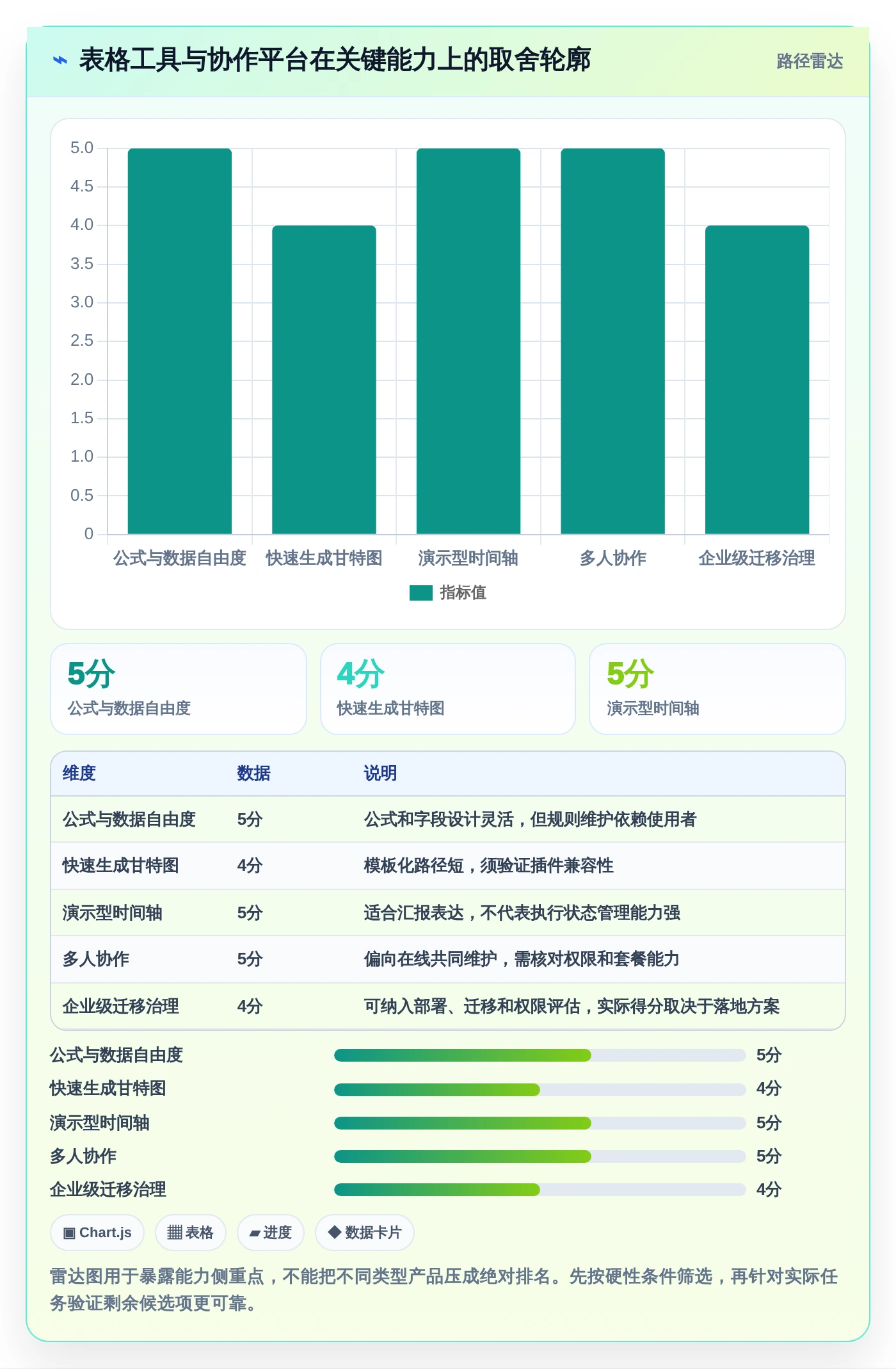Click the 公式与数据自由度 x-axis label

click(x=180, y=558)
